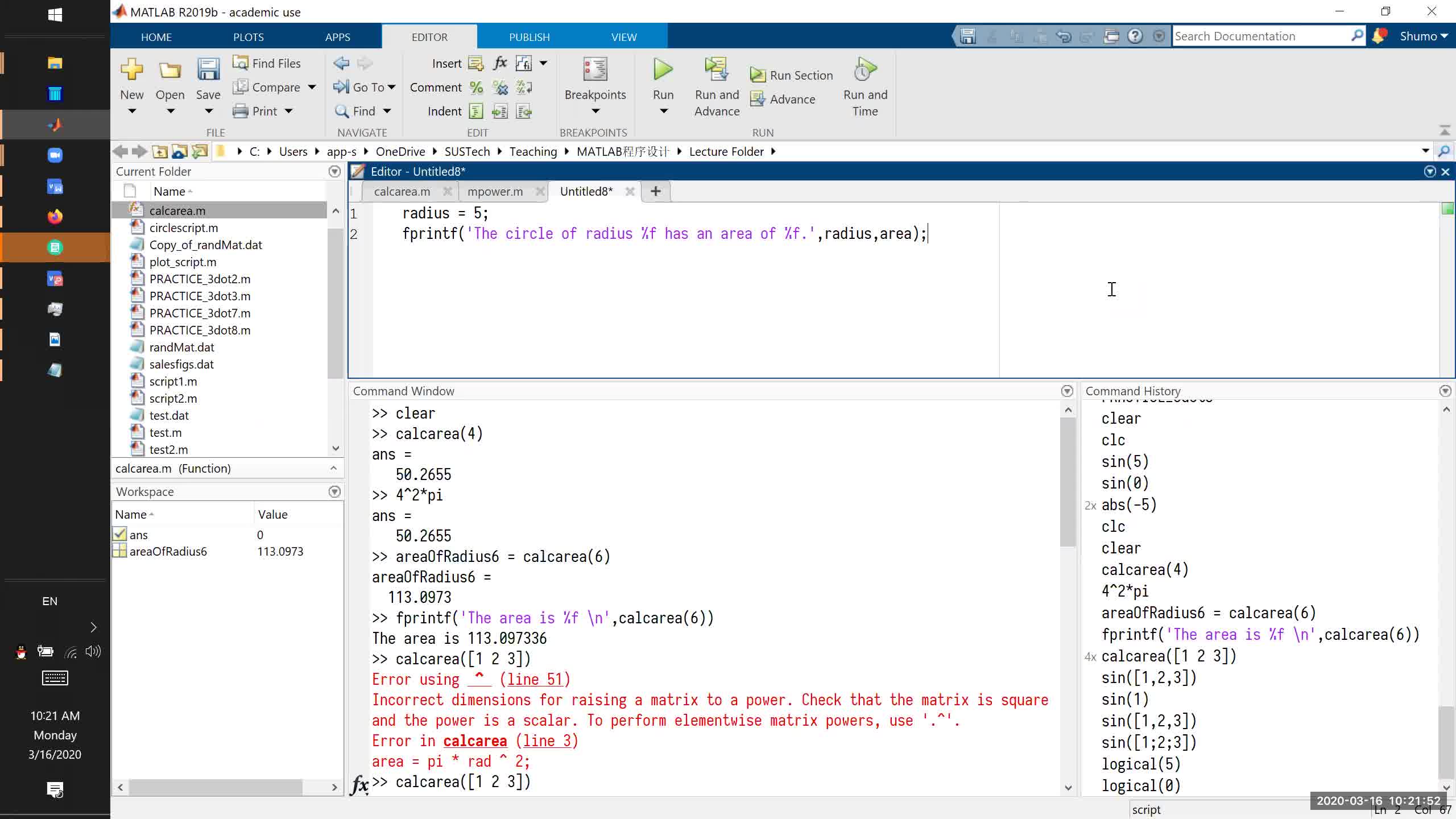The height and width of the screenshot is (819, 1456).
Task: Click the Comment code icon
Action: pos(477,87)
